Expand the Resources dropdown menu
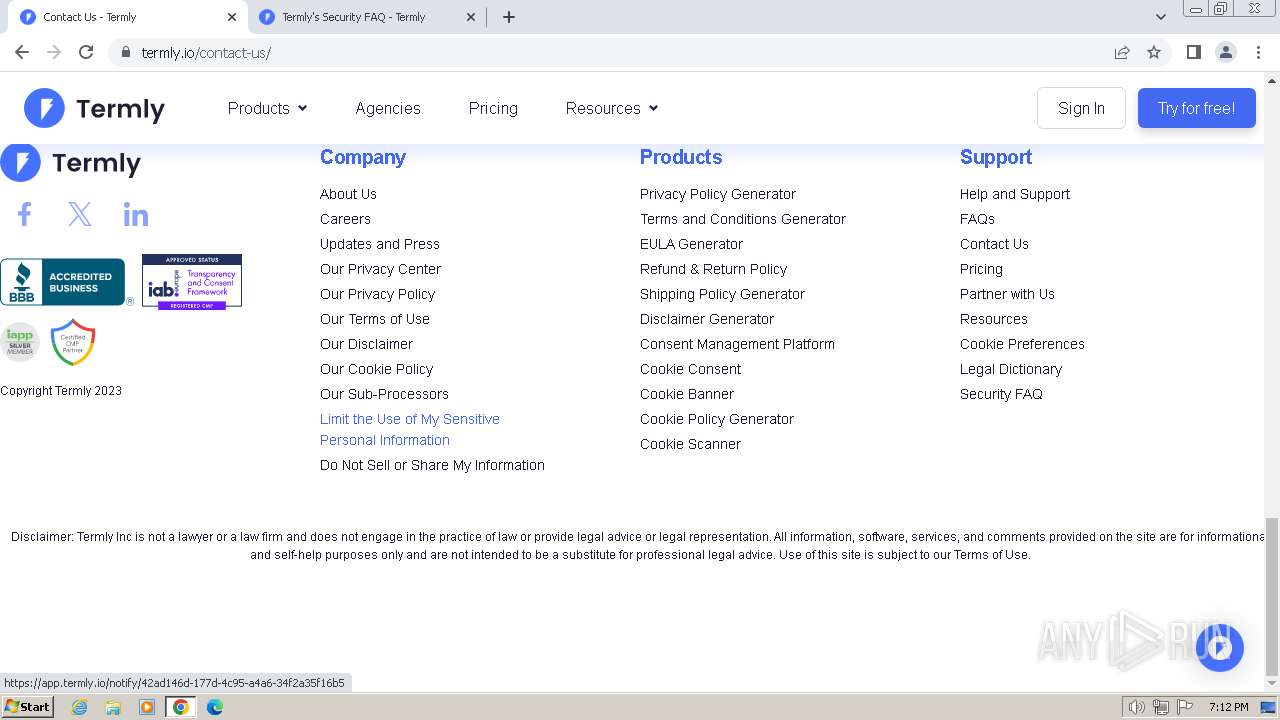 click(x=612, y=108)
